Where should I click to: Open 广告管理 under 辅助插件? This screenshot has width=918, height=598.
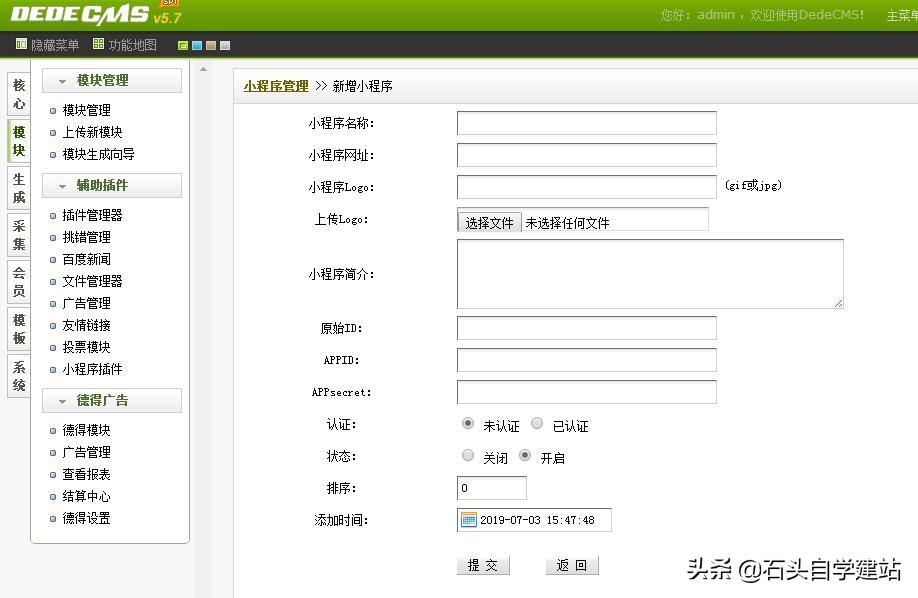tap(86, 303)
